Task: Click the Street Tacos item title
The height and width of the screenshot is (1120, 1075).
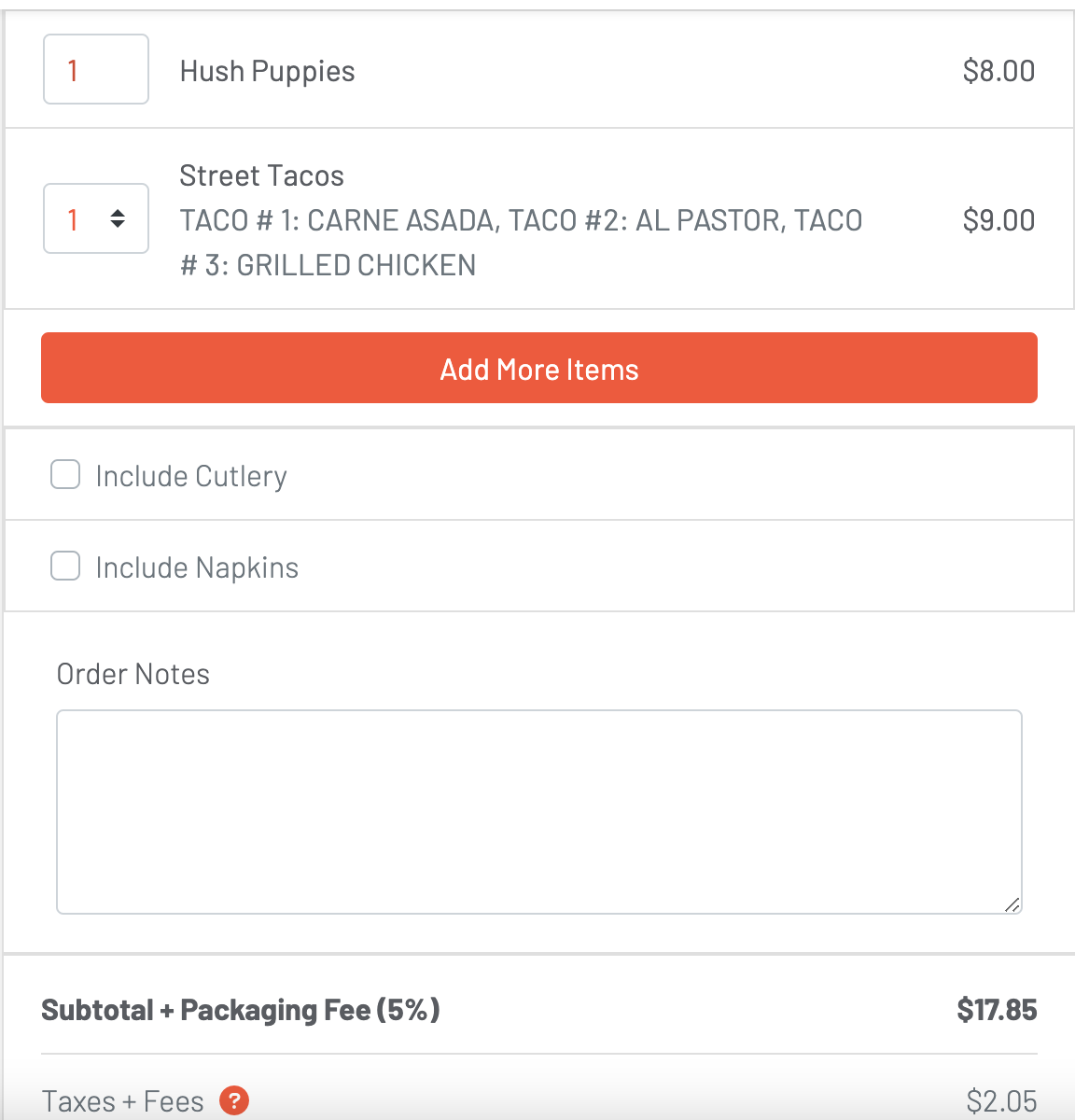Action: coord(261,175)
